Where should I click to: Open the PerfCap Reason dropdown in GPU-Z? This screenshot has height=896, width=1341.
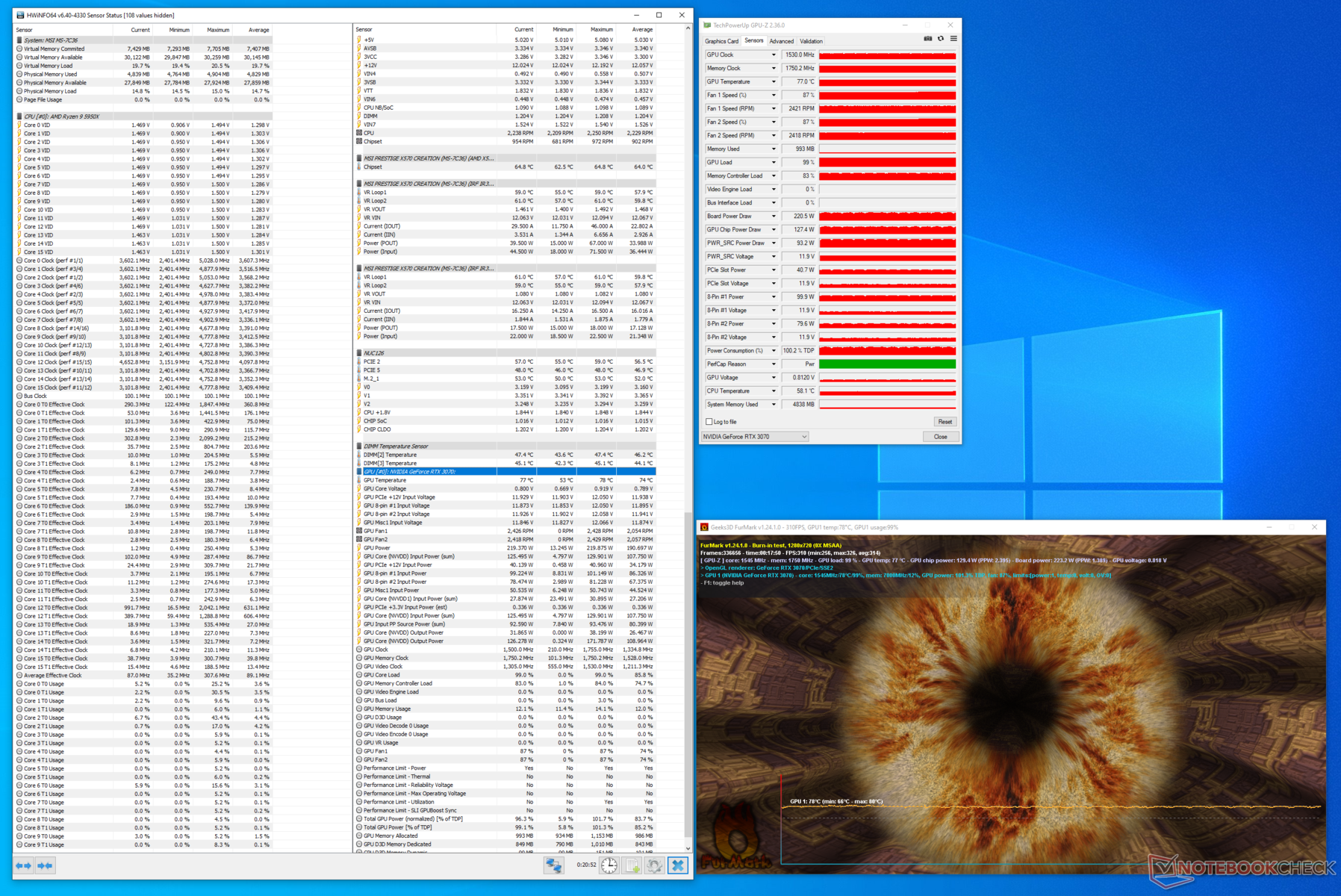[774, 364]
